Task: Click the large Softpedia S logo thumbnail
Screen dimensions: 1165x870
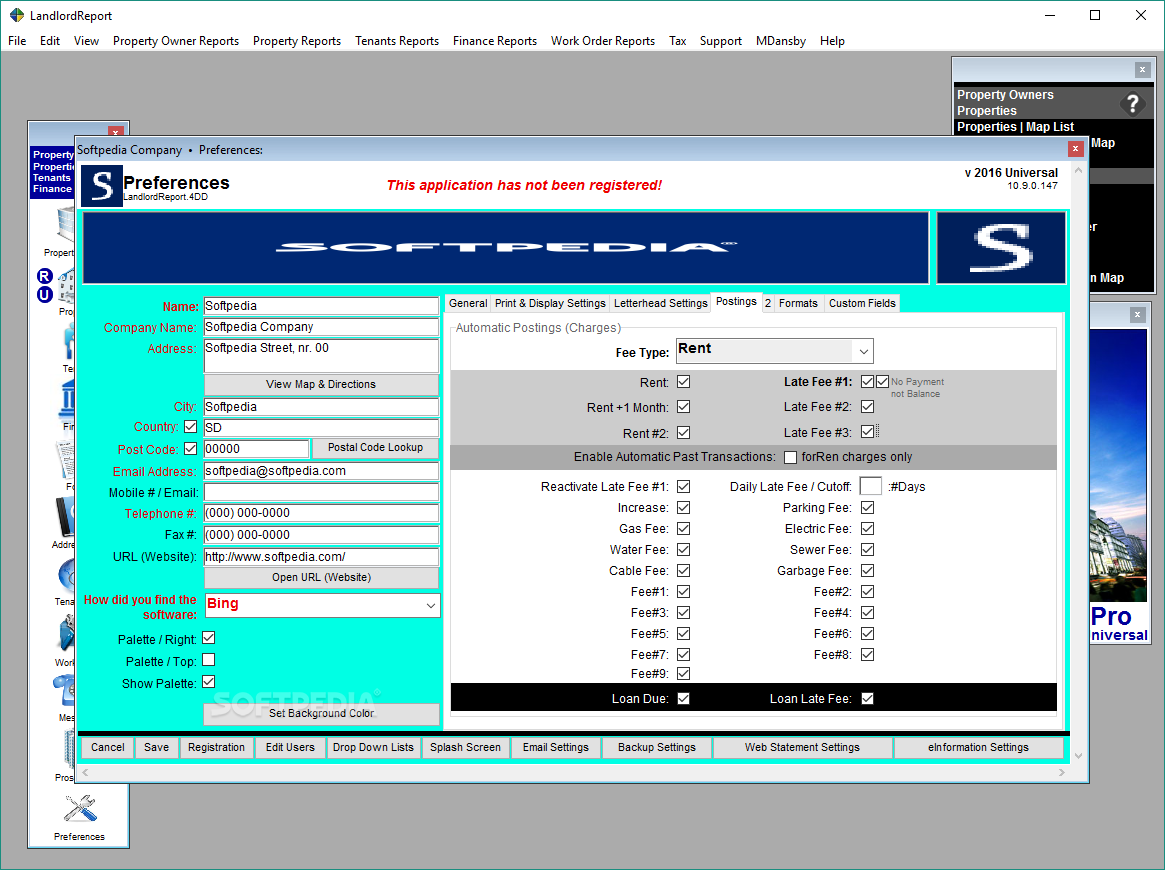Action: pyautogui.click(x=1001, y=247)
